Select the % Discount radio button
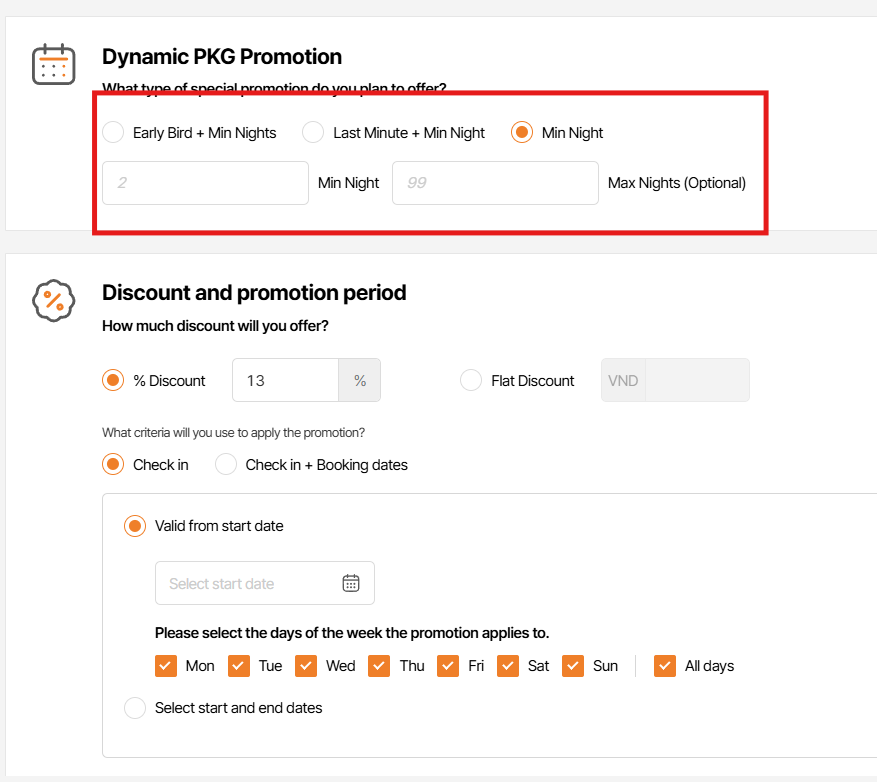 pyautogui.click(x=114, y=380)
